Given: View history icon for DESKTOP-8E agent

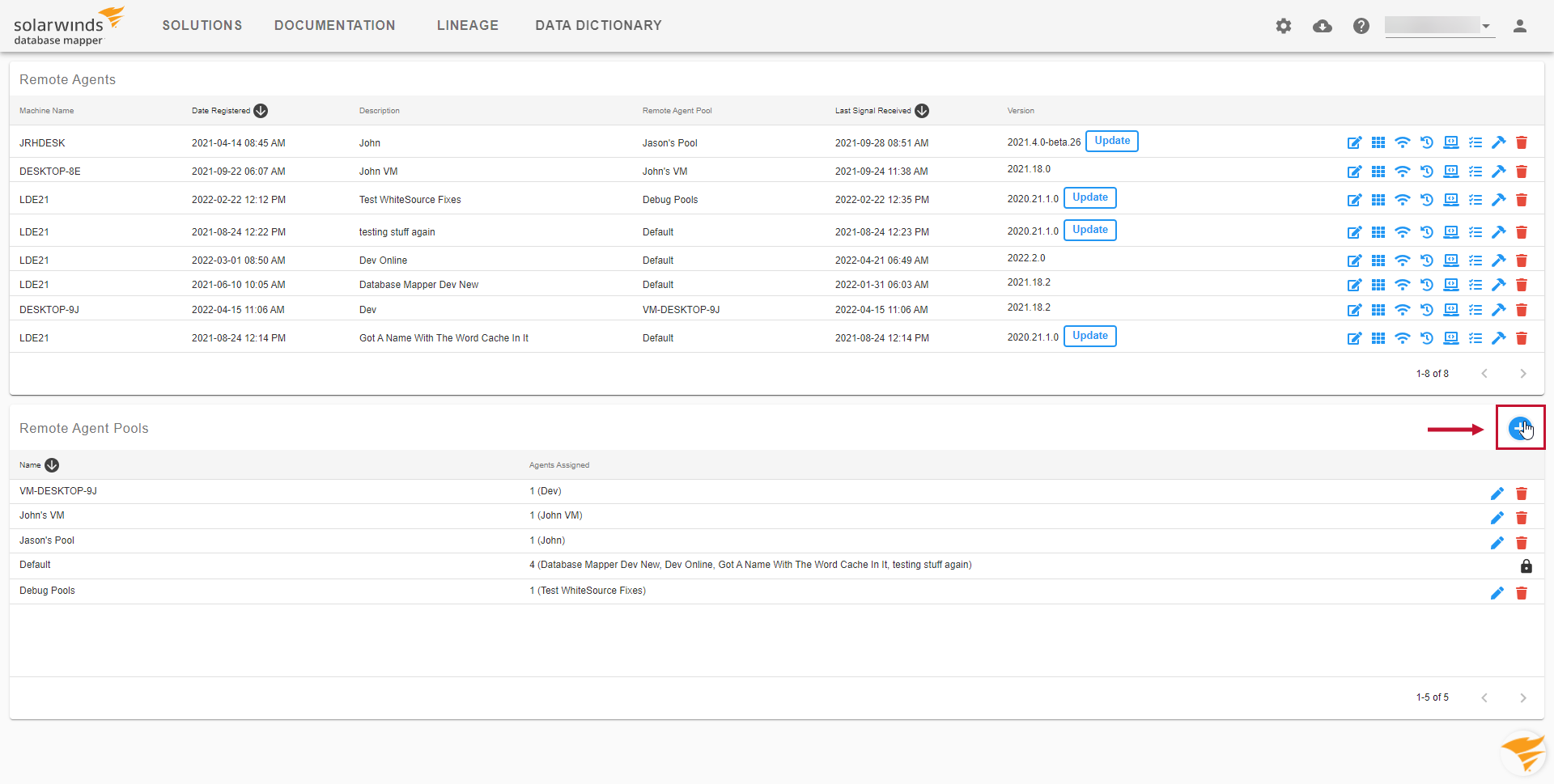Looking at the screenshot, I should [1427, 172].
